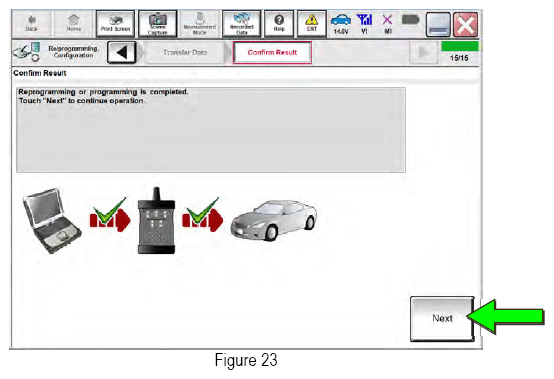
Task: Click the Next button
Action: point(442,319)
